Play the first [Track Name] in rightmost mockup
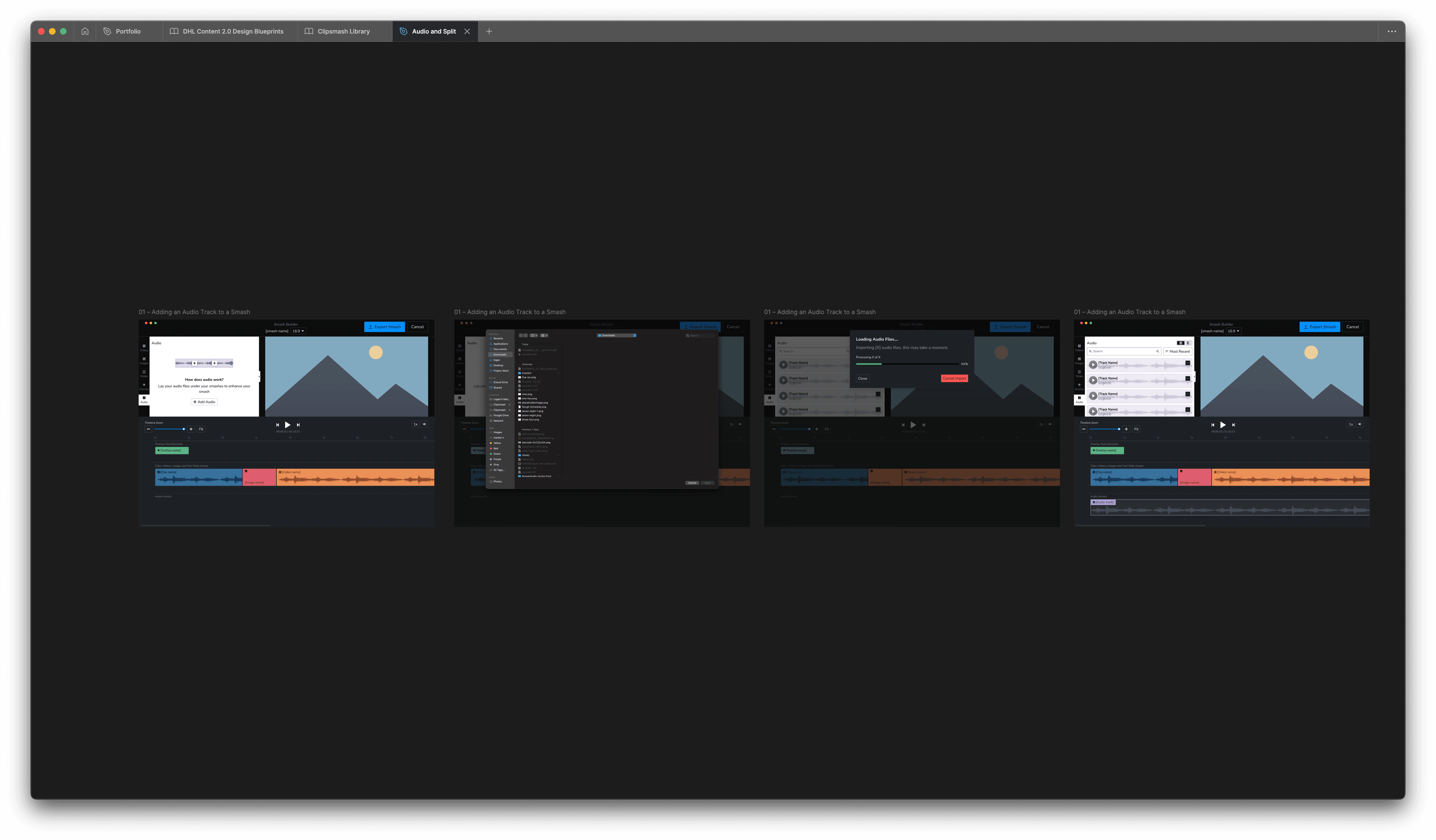The image size is (1436, 840). pos(1093,365)
